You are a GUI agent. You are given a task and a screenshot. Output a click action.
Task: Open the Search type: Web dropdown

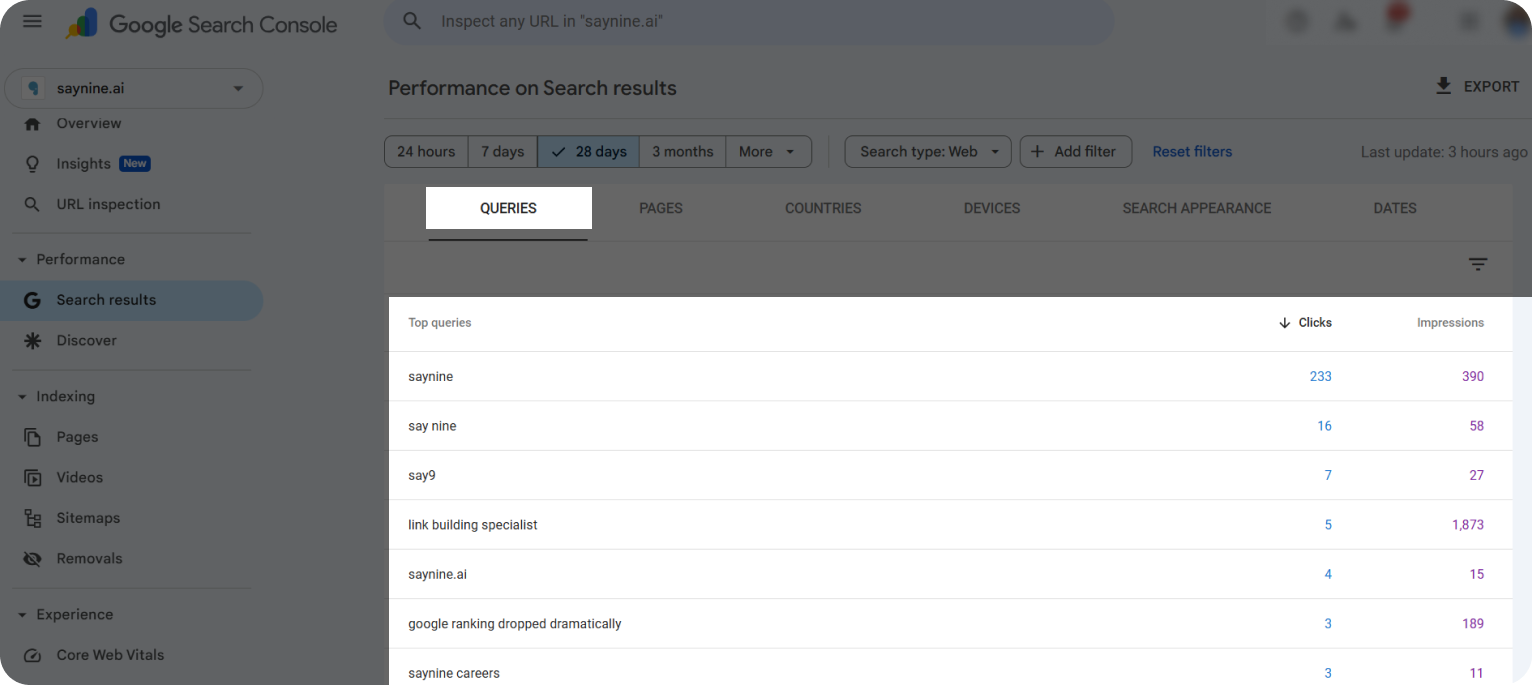928,152
